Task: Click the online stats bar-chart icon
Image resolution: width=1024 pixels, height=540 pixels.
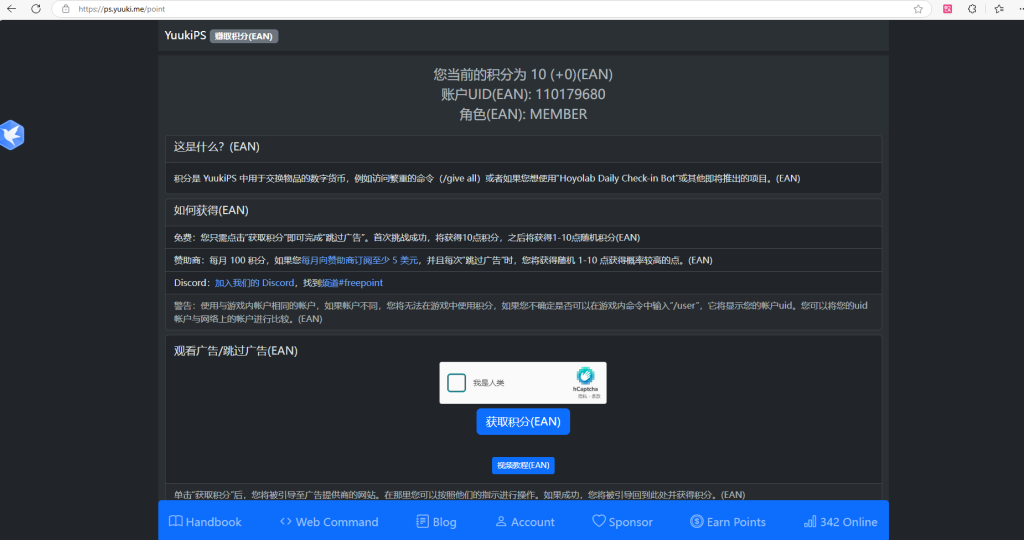Action: coord(810,521)
